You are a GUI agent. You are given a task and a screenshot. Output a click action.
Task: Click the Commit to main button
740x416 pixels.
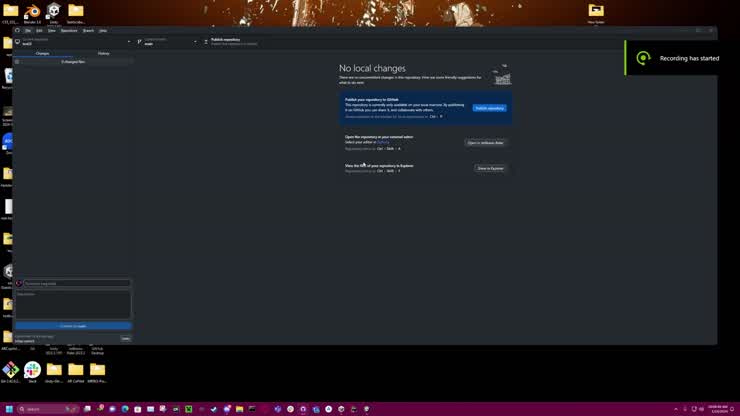pos(73,326)
